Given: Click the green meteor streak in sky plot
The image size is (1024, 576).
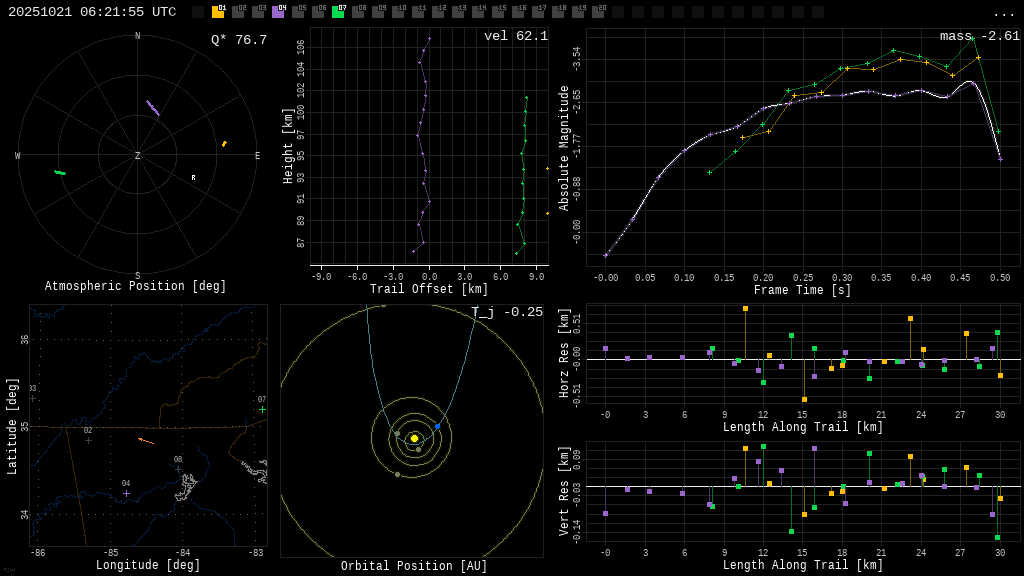Looking at the screenshot, I should 60,173.
